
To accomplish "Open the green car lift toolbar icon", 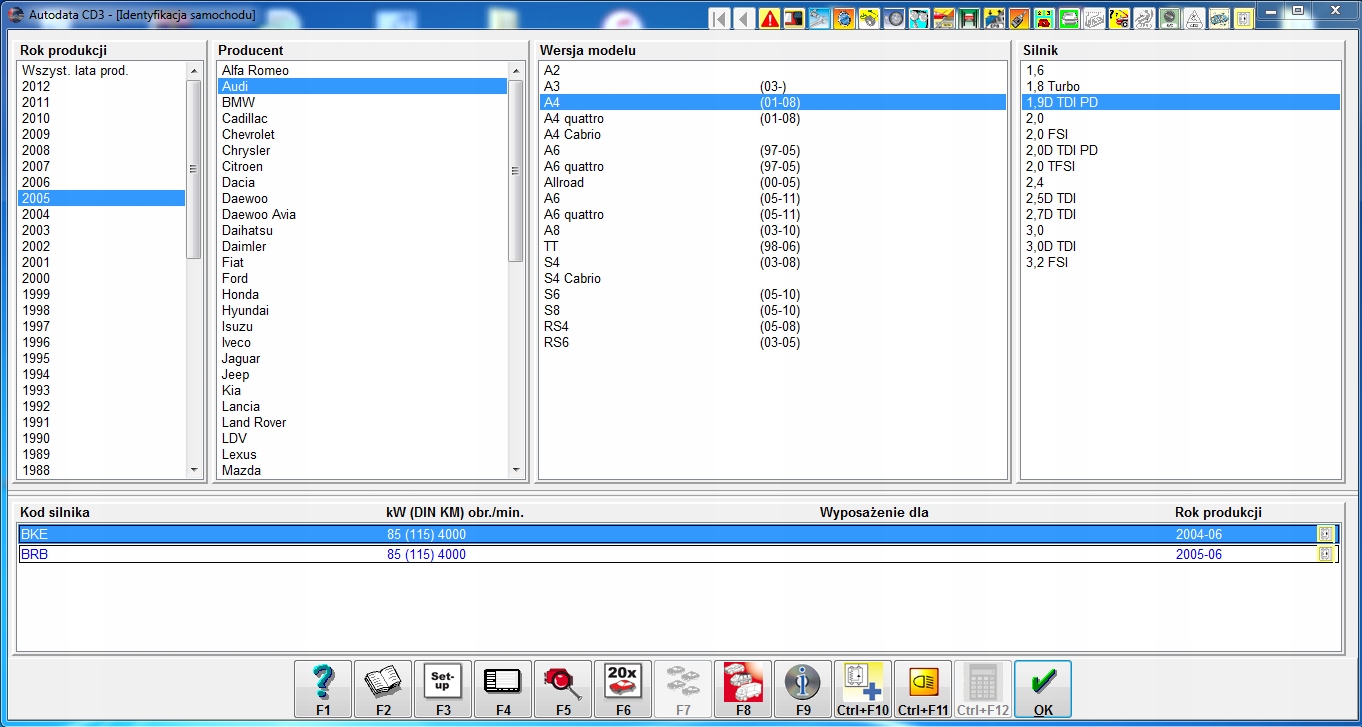I will 969,18.
